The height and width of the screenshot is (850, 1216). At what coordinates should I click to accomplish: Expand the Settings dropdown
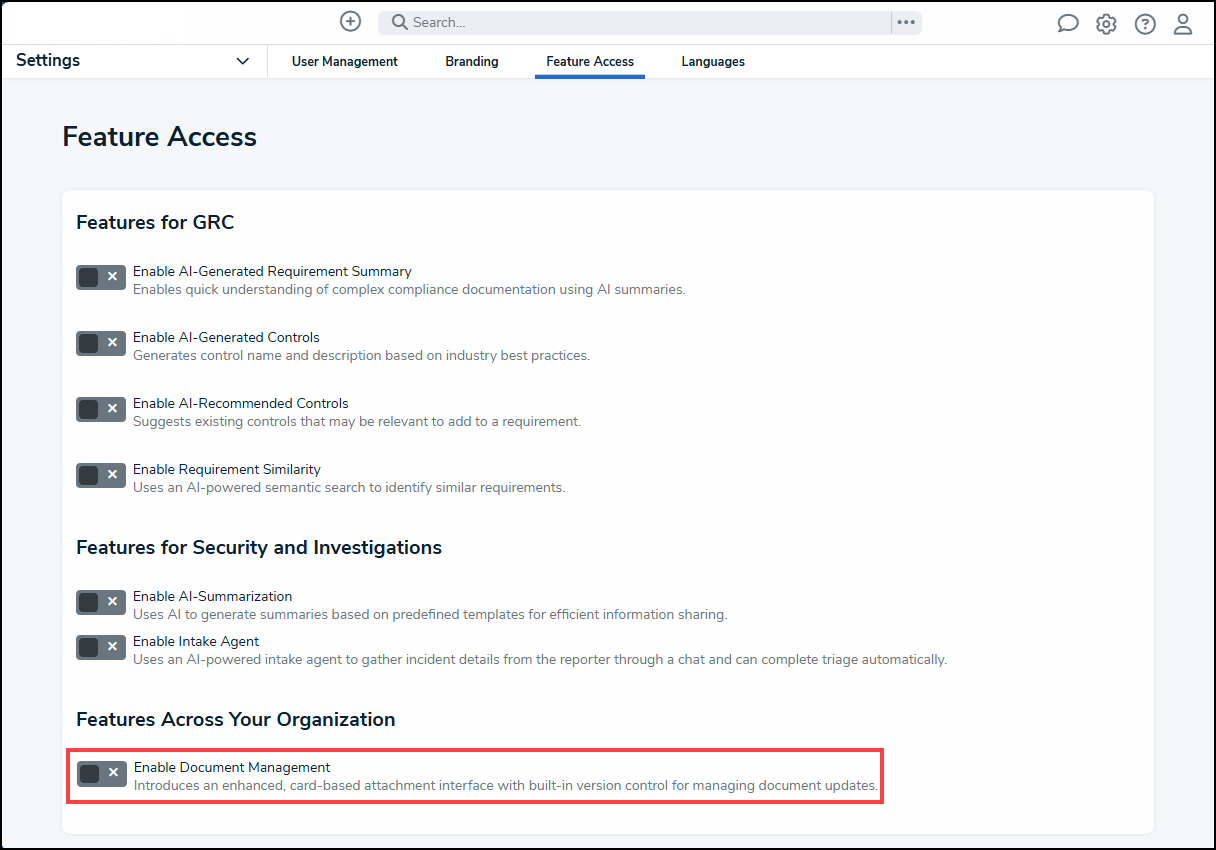pos(242,61)
